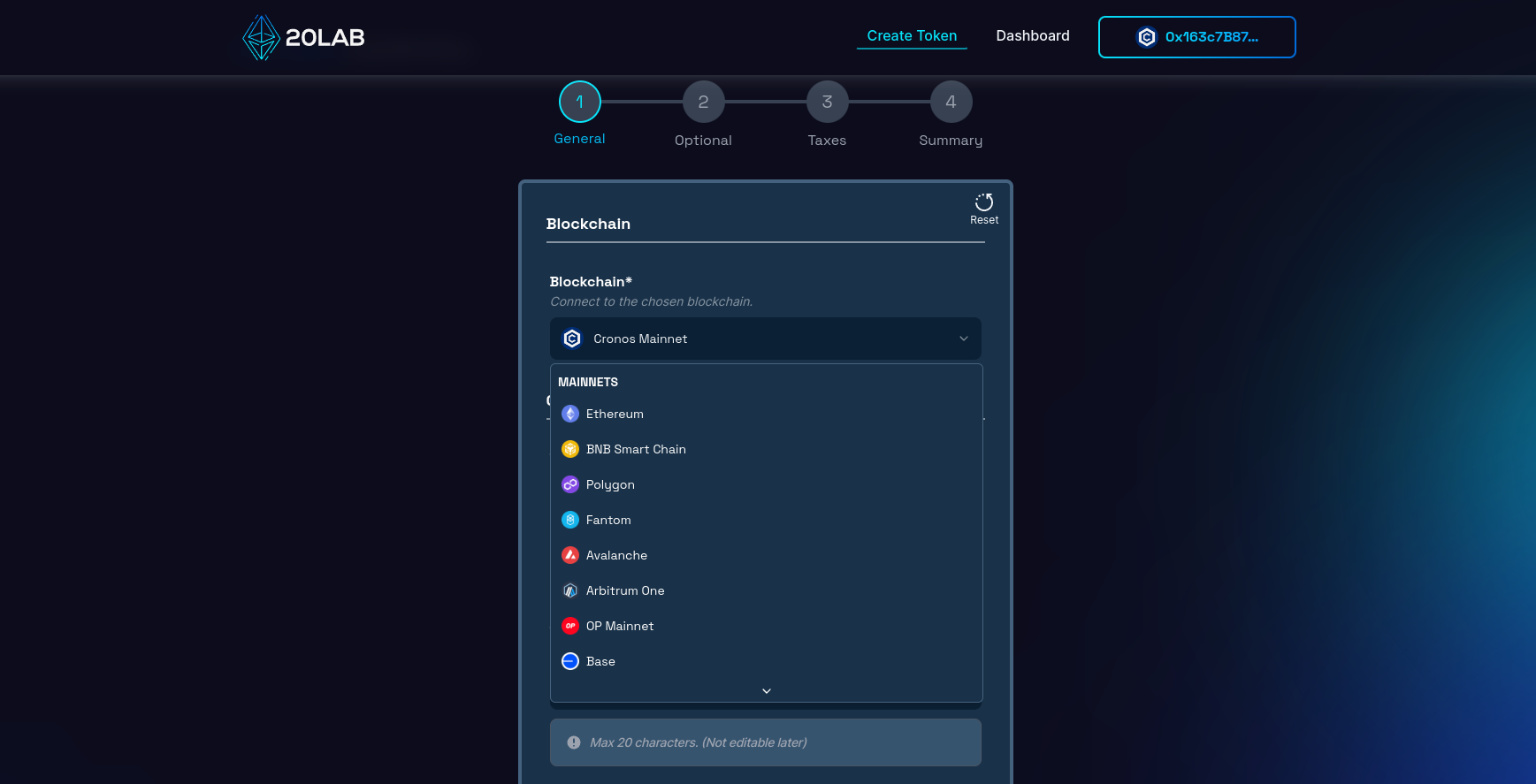Show more networks with bottom chevron
This screenshot has width=1536, height=784.
[767, 691]
